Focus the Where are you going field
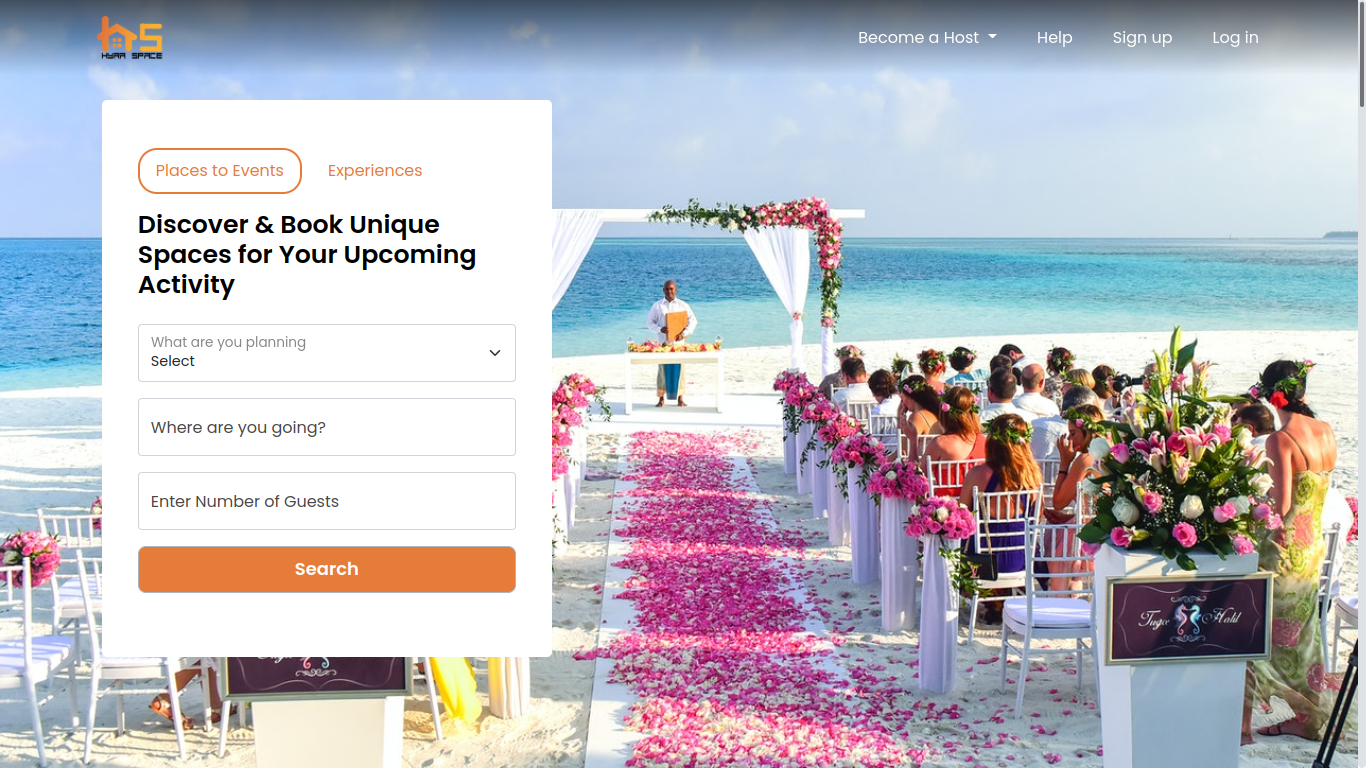Screen dimensions: 1366x768 tap(327, 427)
